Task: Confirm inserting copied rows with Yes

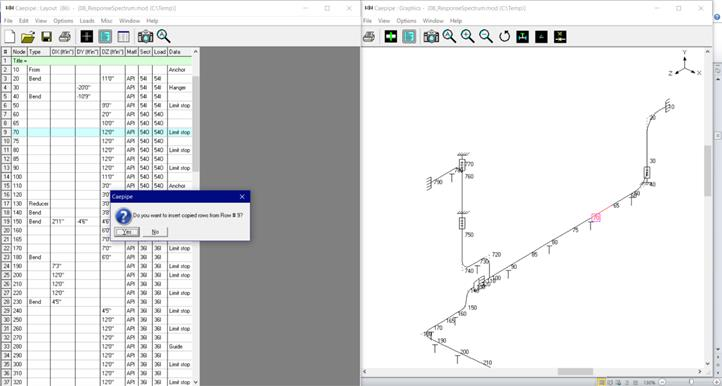Action: [127, 232]
